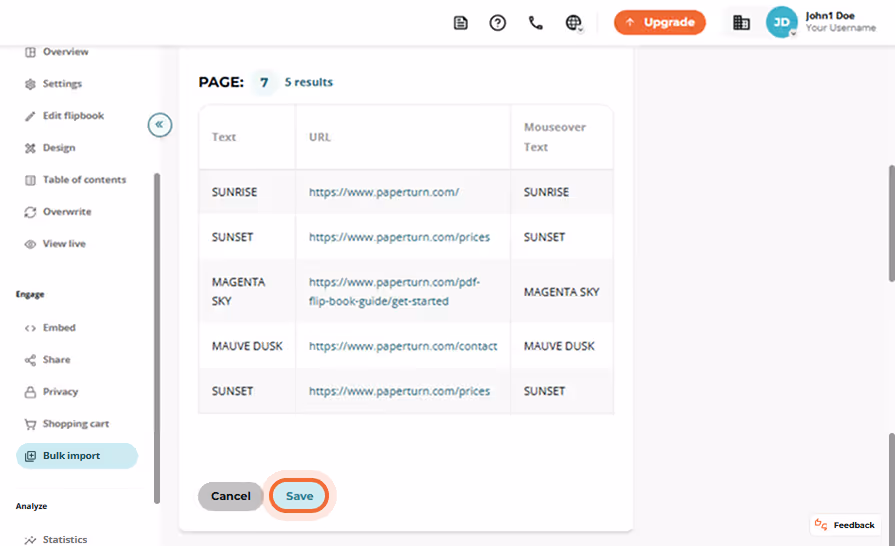This screenshot has width=895, height=546.
Task: Open Statistics in the sidebar
Action: (x=65, y=539)
